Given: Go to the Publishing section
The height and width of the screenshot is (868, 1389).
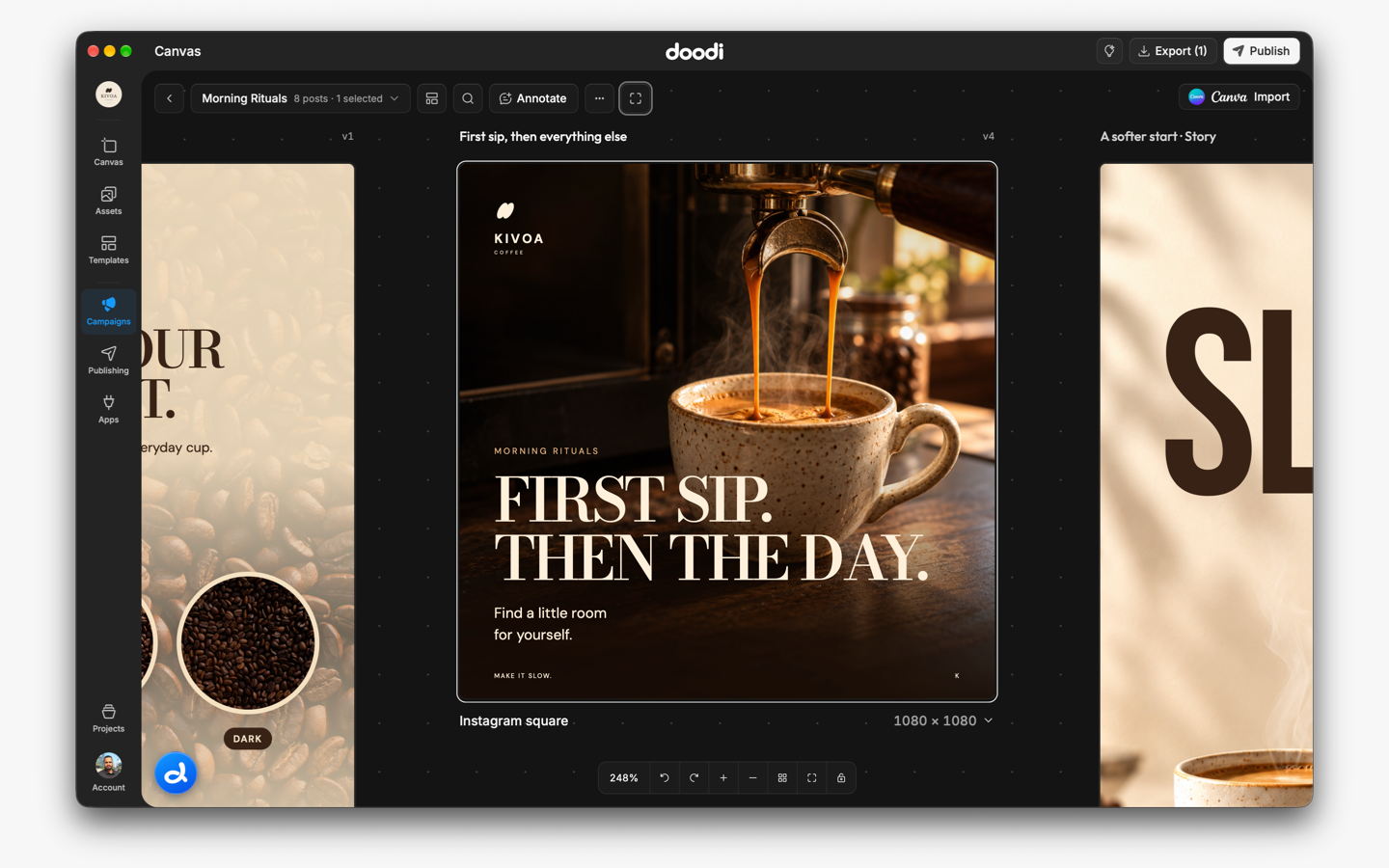Looking at the screenshot, I should [x=108, y=360].
